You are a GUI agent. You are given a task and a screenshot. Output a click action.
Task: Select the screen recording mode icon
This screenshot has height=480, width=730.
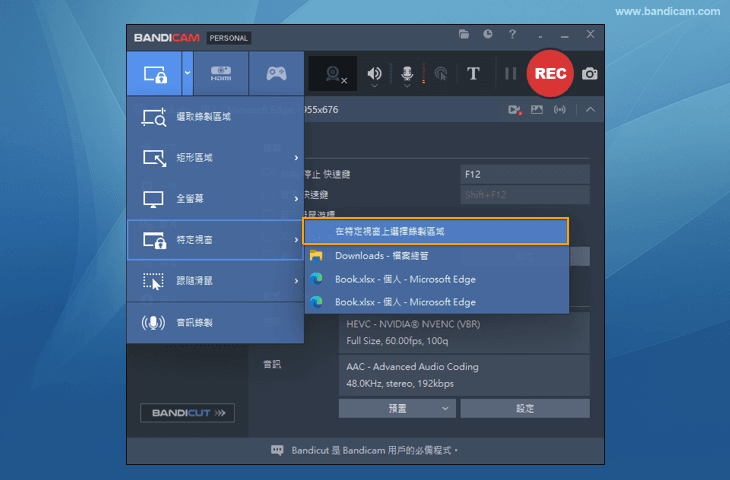[x=155, y=74]
